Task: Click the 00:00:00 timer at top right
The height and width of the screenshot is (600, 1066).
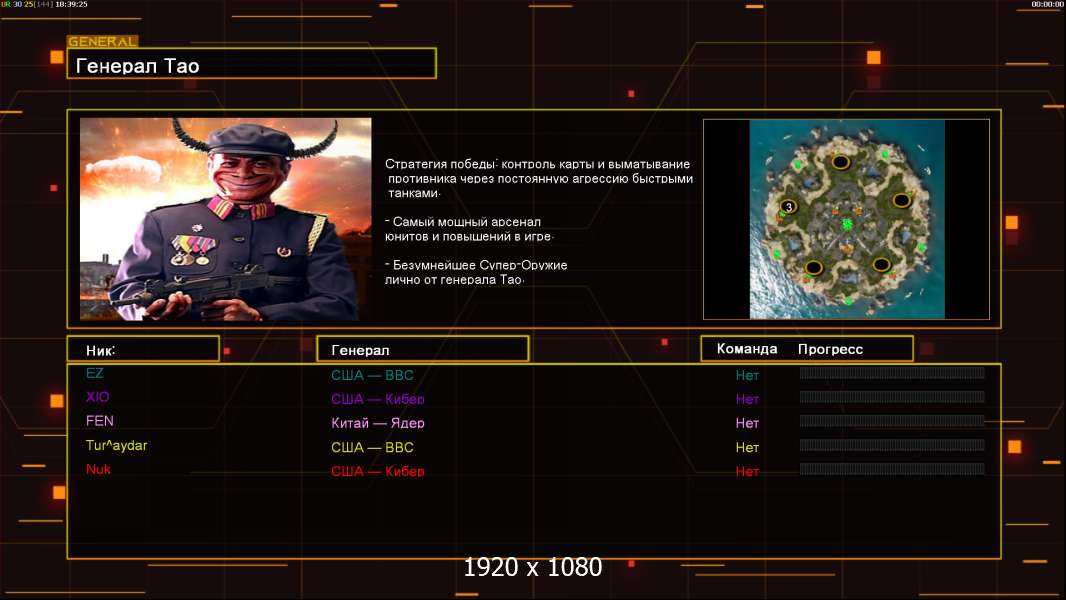Action: (x=1047, y=4)
